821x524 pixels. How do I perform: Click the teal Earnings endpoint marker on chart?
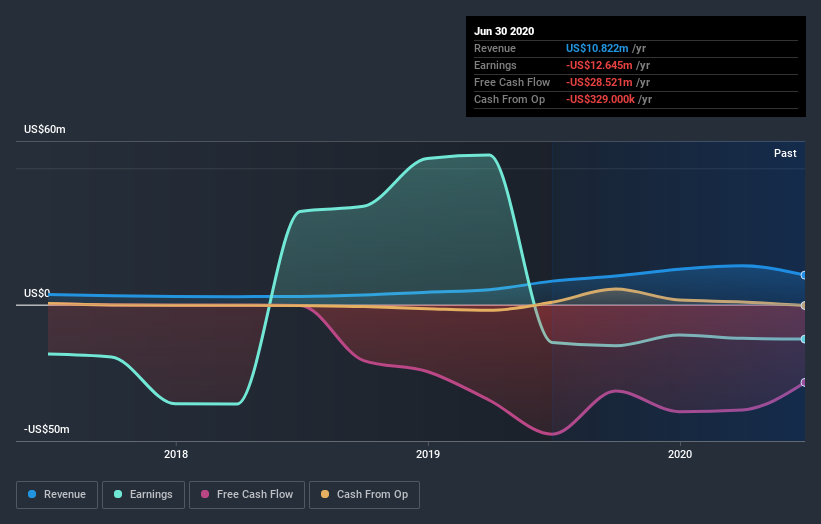(804, 339)
